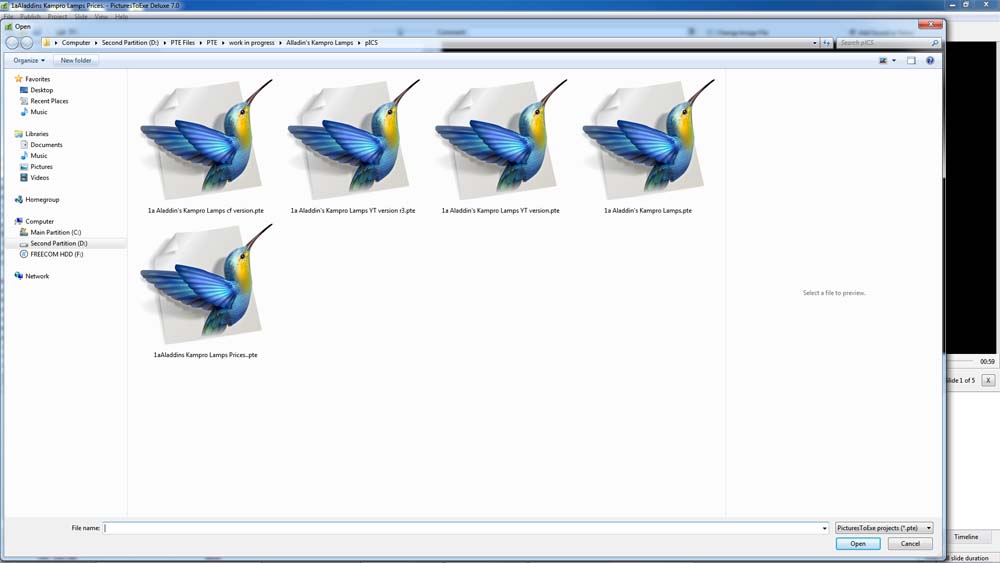Click the Computer icon in navigation pane
The width and height of the screenshot is (1000, 563).
(18, 221)
